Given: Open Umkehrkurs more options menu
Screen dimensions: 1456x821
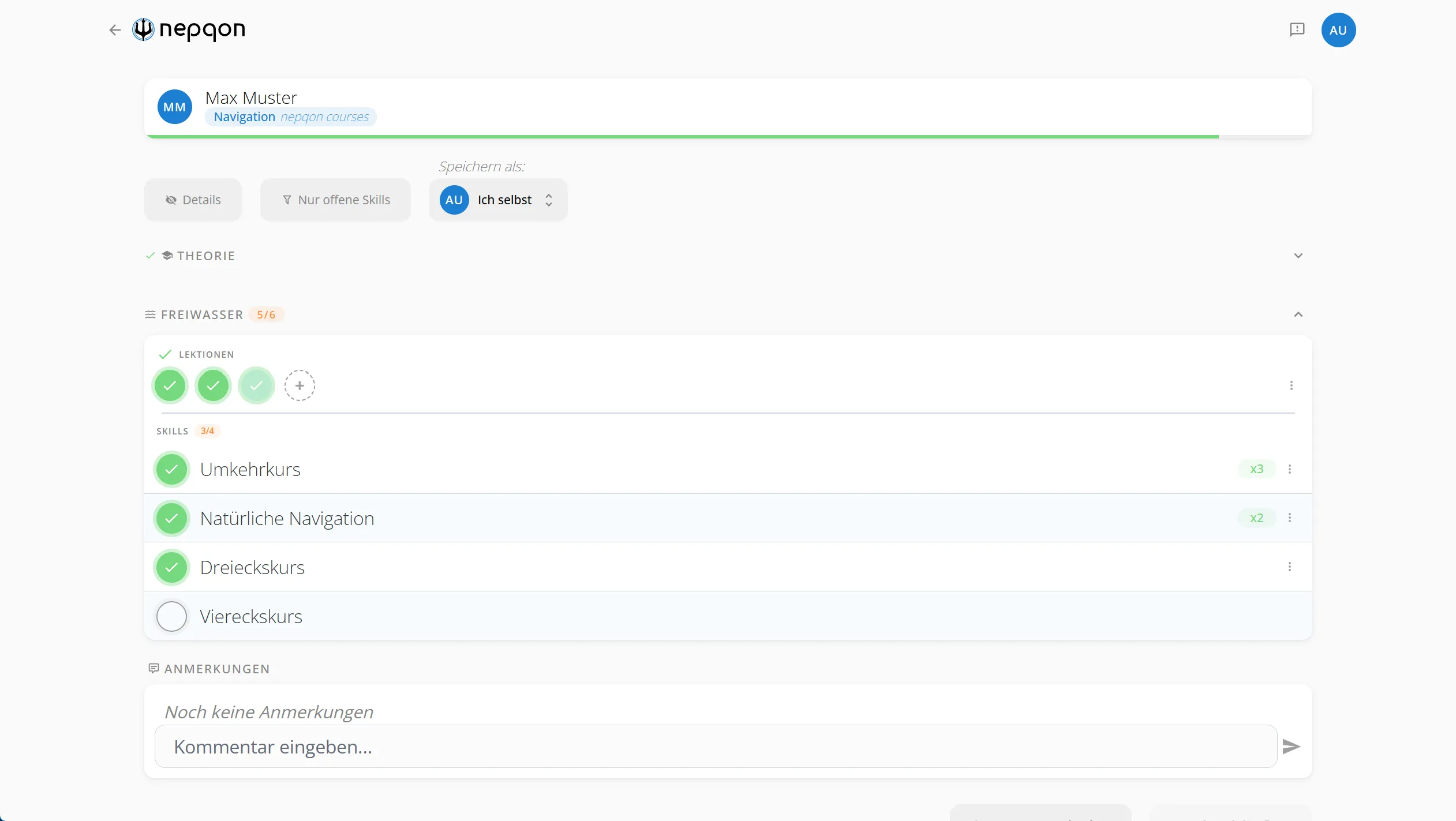Looking at the screenshot, I should click(1289, 469).
